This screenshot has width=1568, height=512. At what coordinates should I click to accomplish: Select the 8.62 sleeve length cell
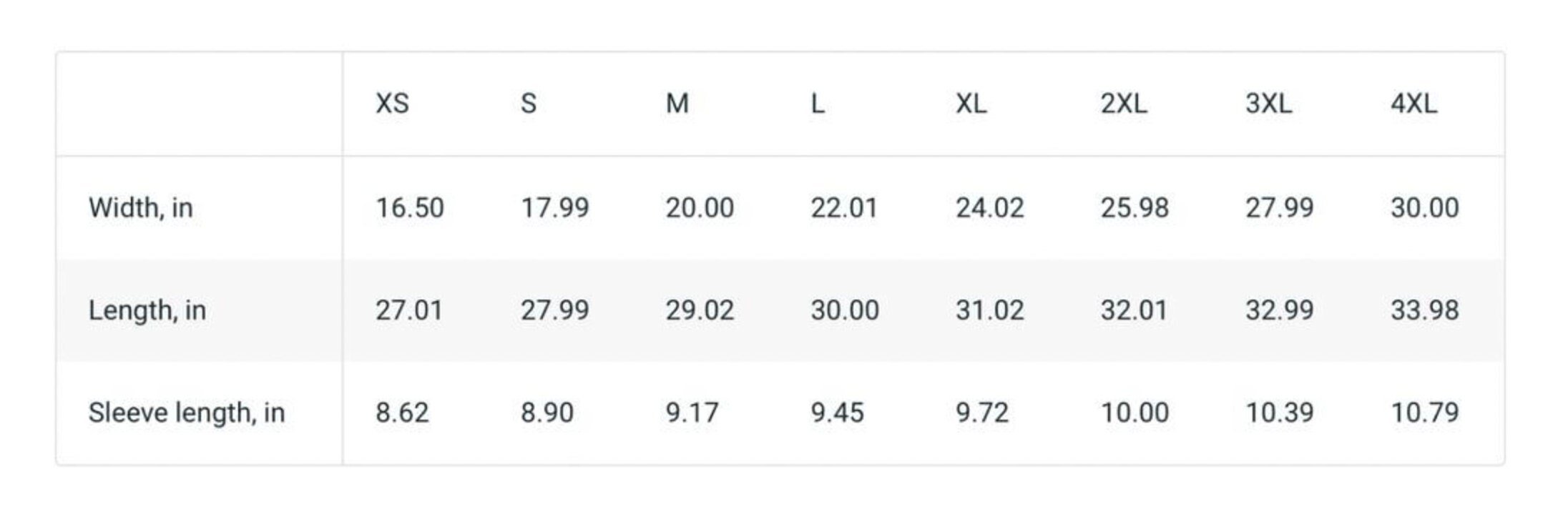point(402,413)
